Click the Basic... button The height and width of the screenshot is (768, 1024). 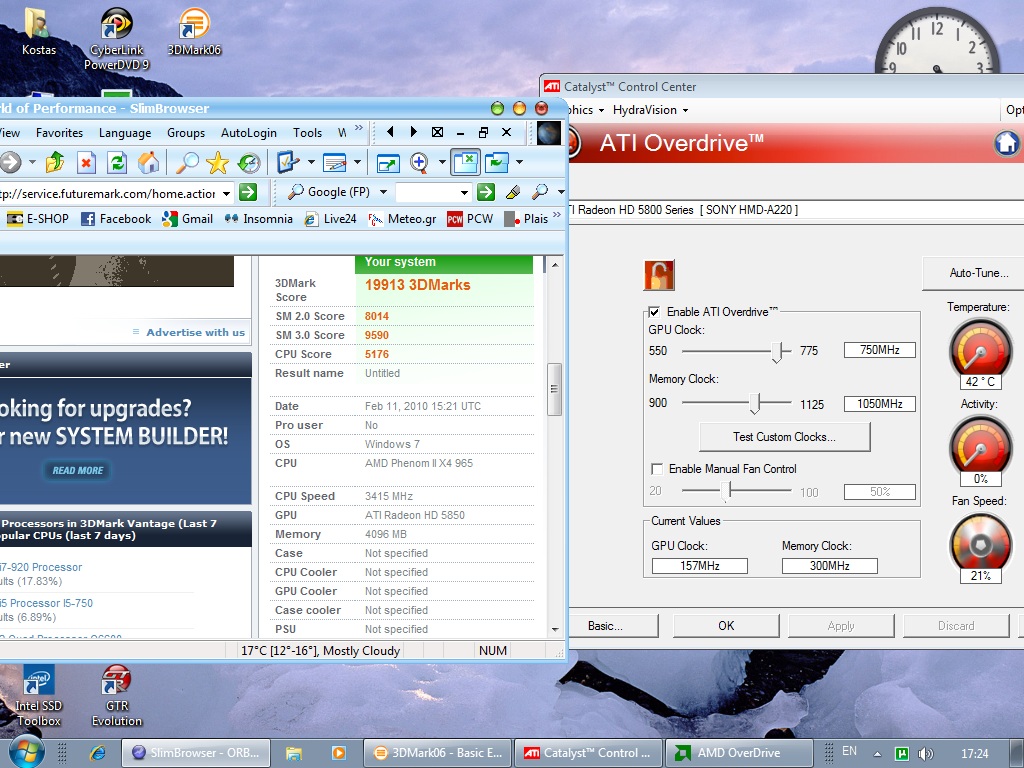click(x=613, y=626)
